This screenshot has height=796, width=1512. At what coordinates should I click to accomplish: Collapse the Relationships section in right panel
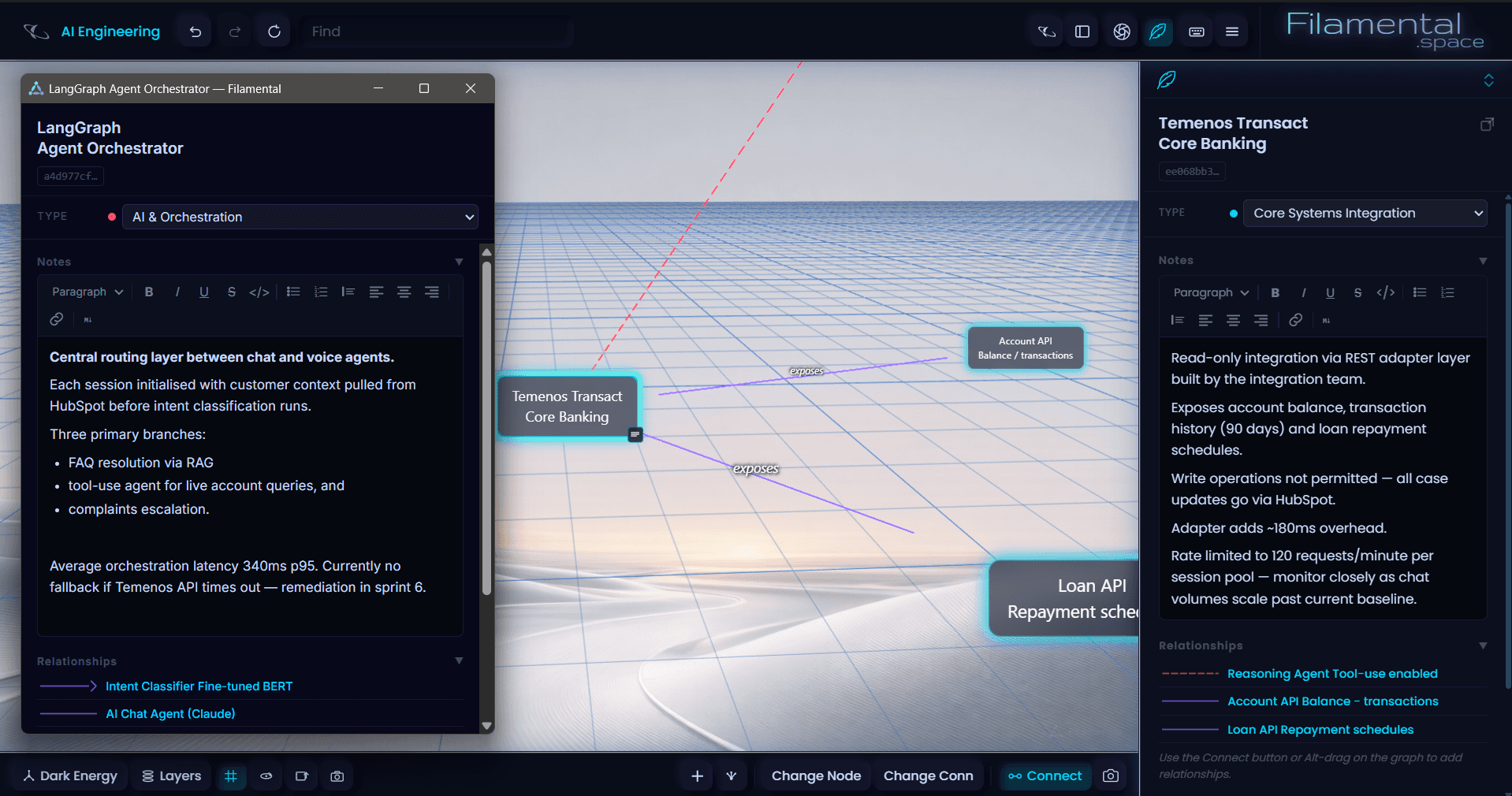point(1483,645)
